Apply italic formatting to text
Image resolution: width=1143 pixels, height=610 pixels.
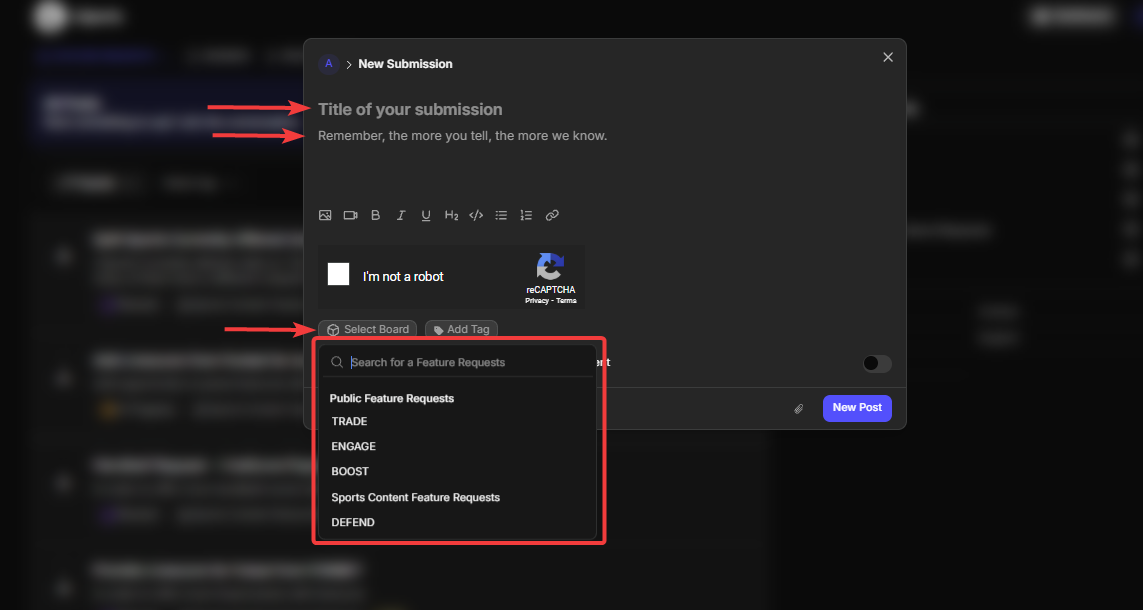(x=401, y=215)
